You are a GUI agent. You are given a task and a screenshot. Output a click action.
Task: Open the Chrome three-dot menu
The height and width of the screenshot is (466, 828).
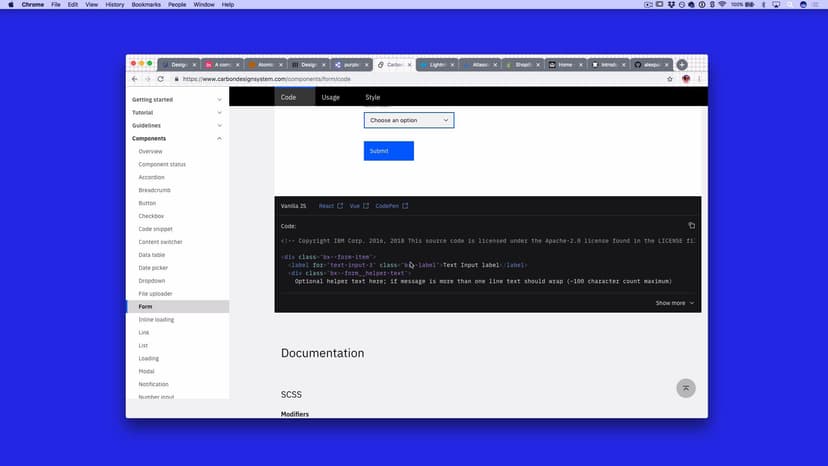[x=699, y=78]
